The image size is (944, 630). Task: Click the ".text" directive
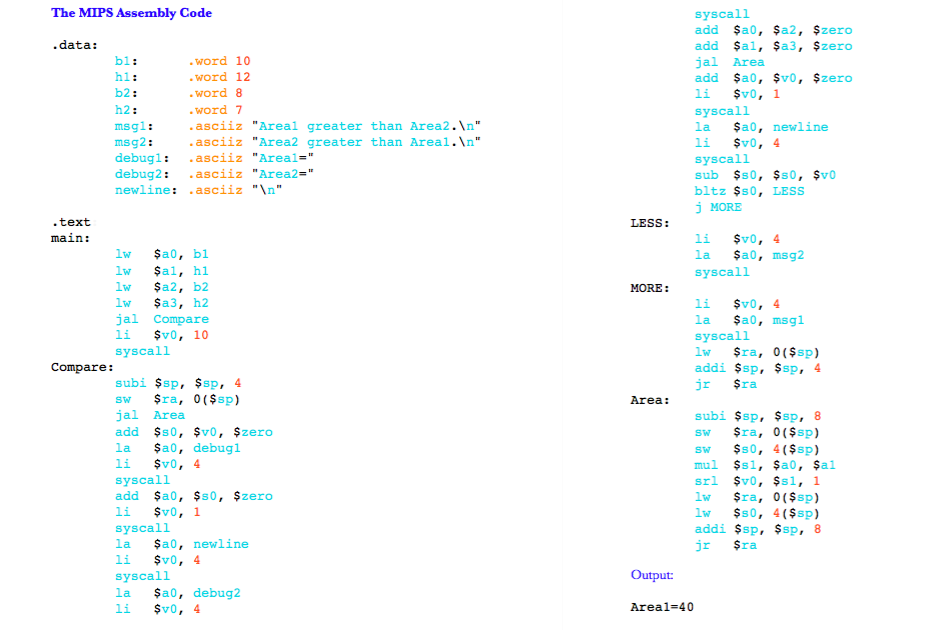pyautogui.click(x=71, y=222)
